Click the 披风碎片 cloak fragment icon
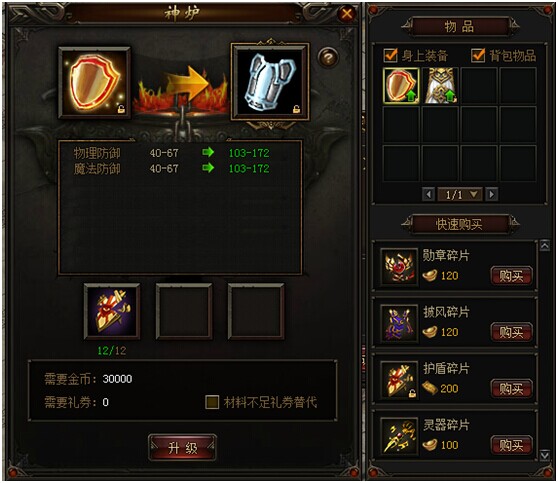 coord(399,323)
